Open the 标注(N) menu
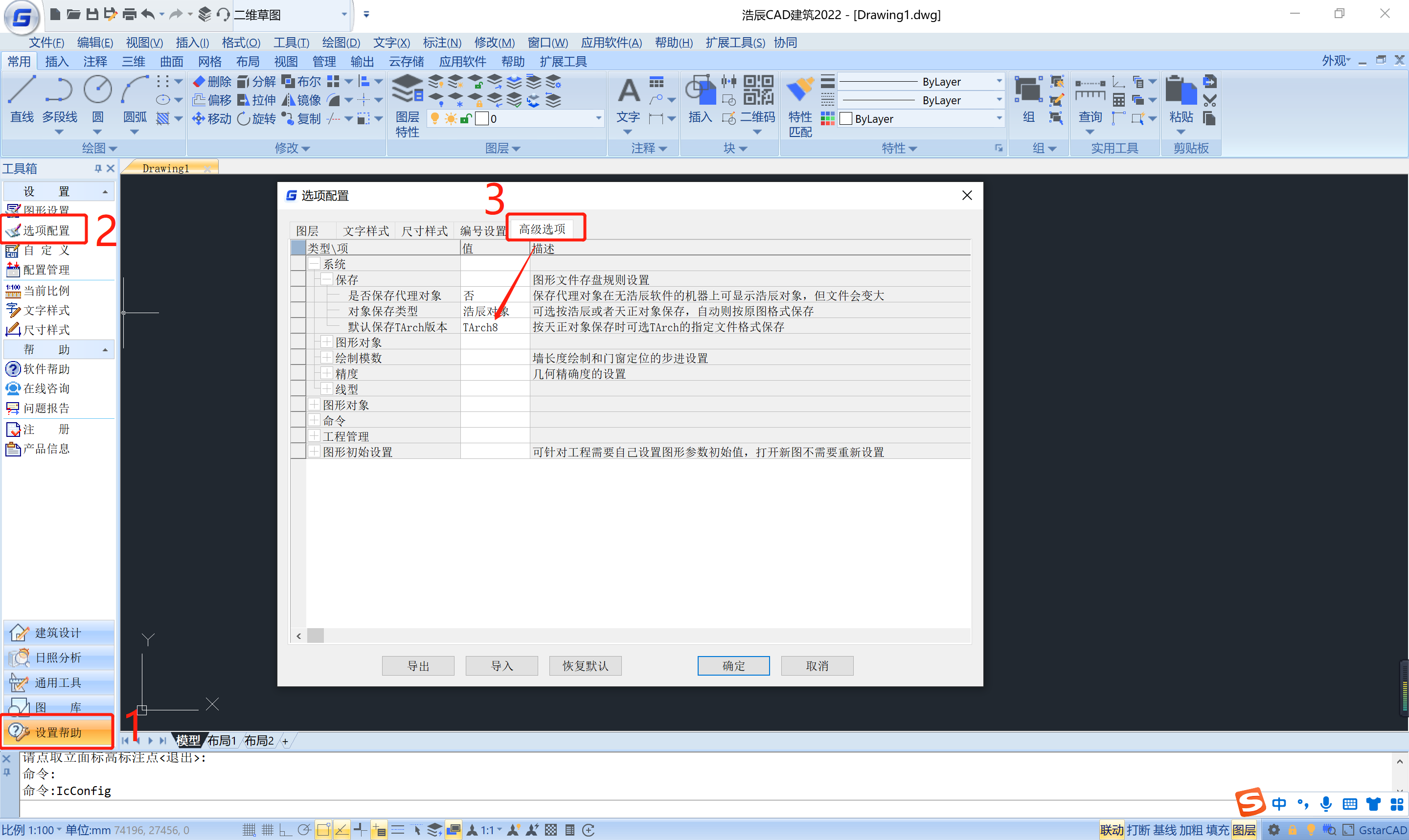Screen dimensions: 1409x840 tap(441, 43)
